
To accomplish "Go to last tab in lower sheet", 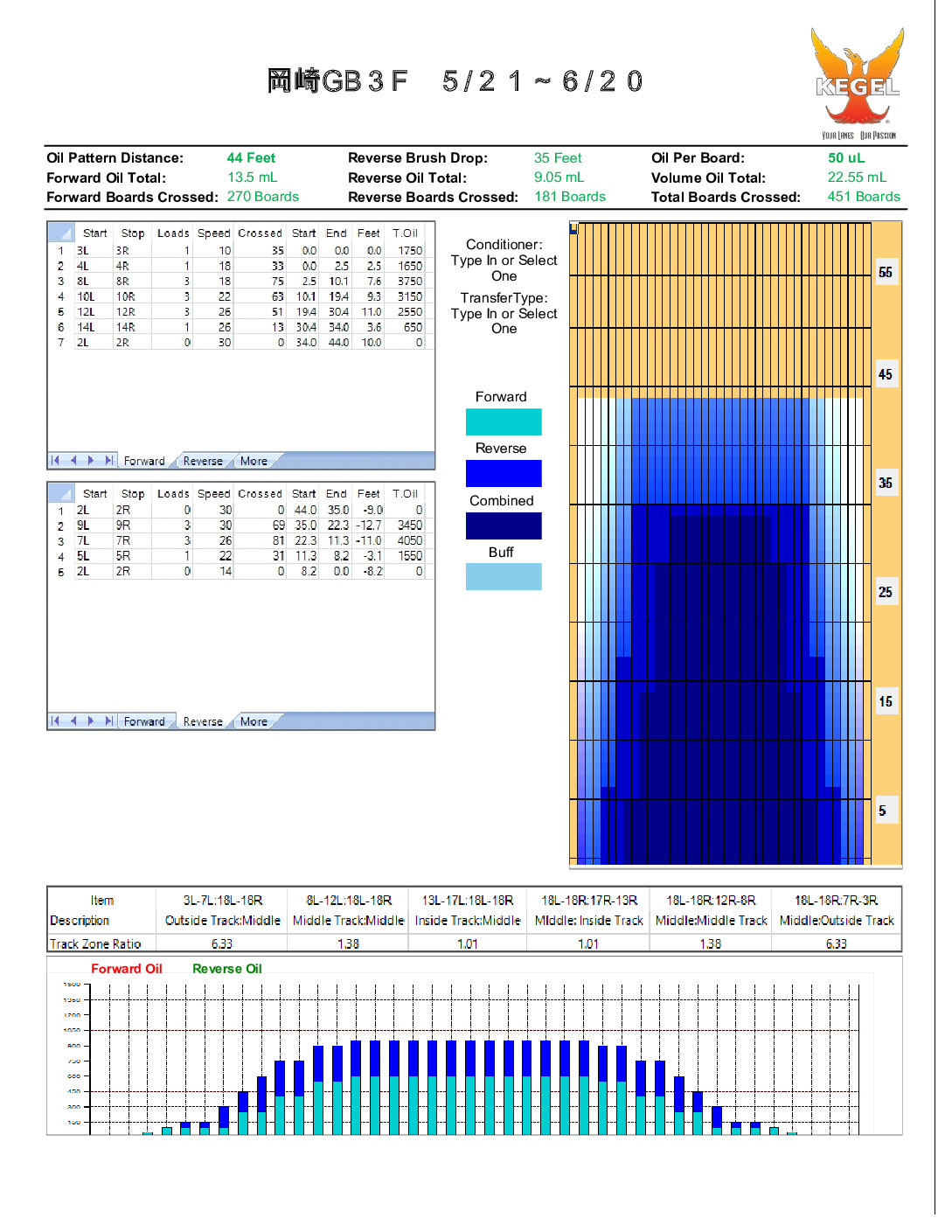I will click(x=108, y=720).
